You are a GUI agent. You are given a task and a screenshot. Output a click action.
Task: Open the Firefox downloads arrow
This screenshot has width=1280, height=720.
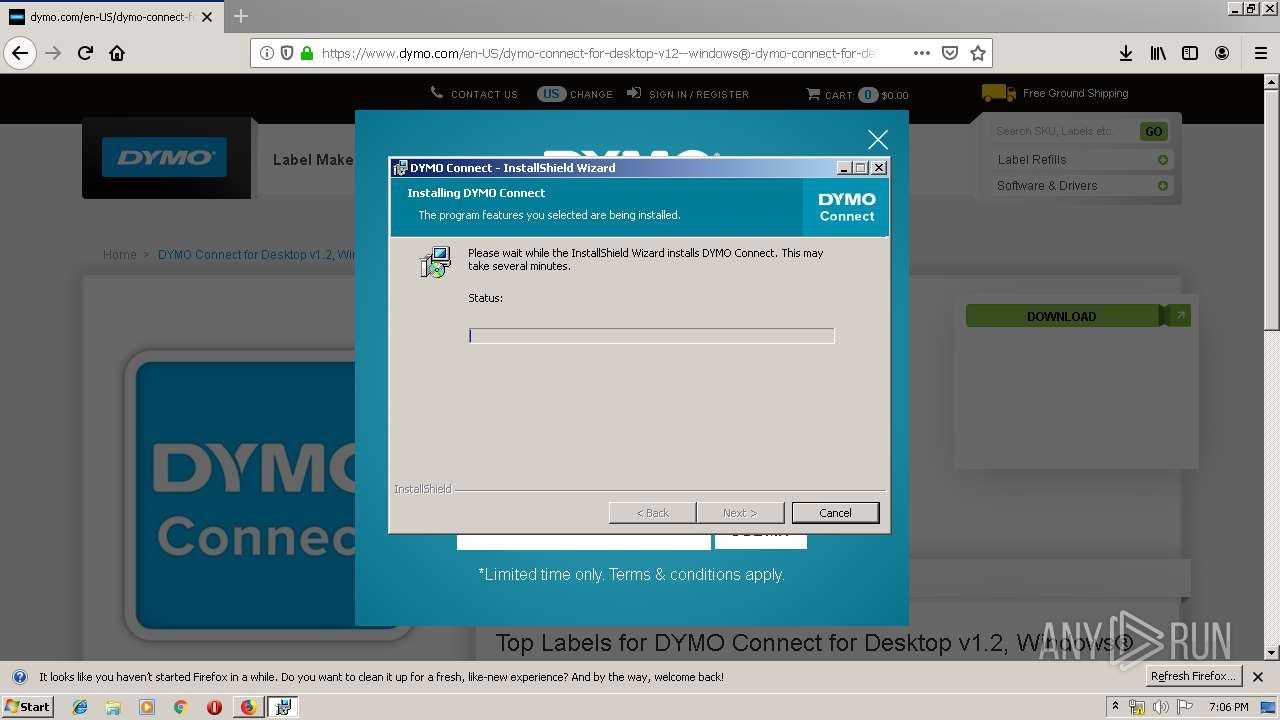pyautogui.click(x=1126, y=53)
